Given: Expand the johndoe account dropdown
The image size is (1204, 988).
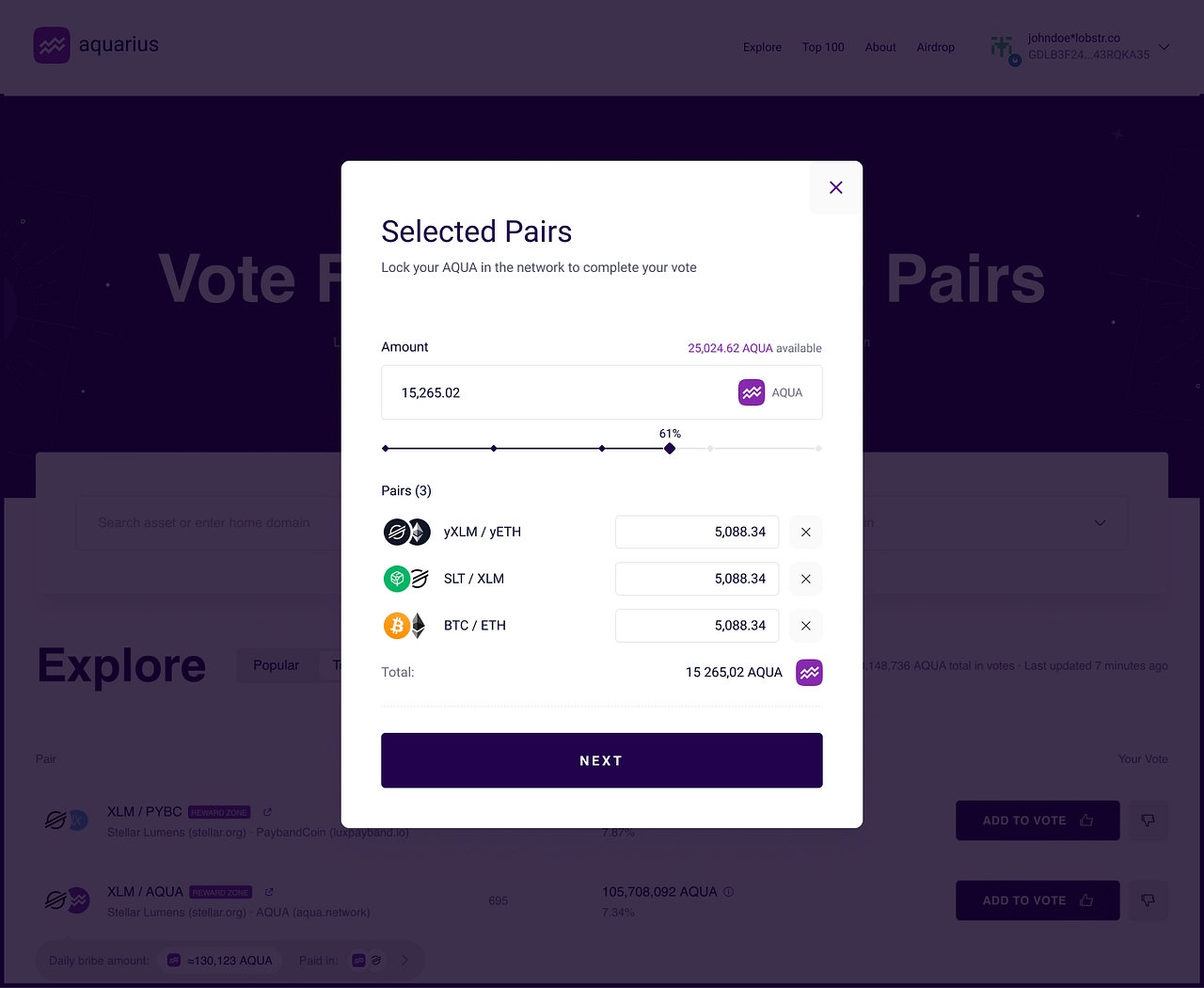Looking at the screenshot, I should [1164, 47].
